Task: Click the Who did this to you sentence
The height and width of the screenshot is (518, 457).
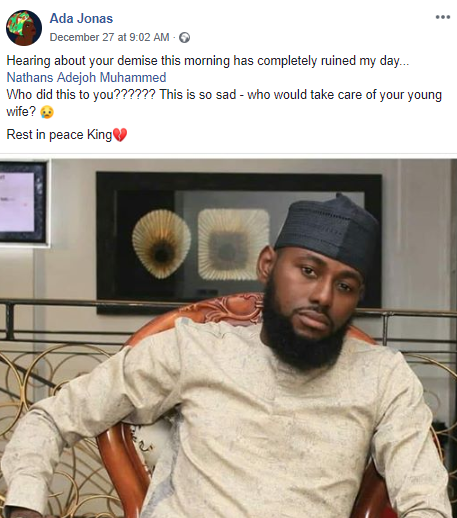Action: tap(81, 95)
